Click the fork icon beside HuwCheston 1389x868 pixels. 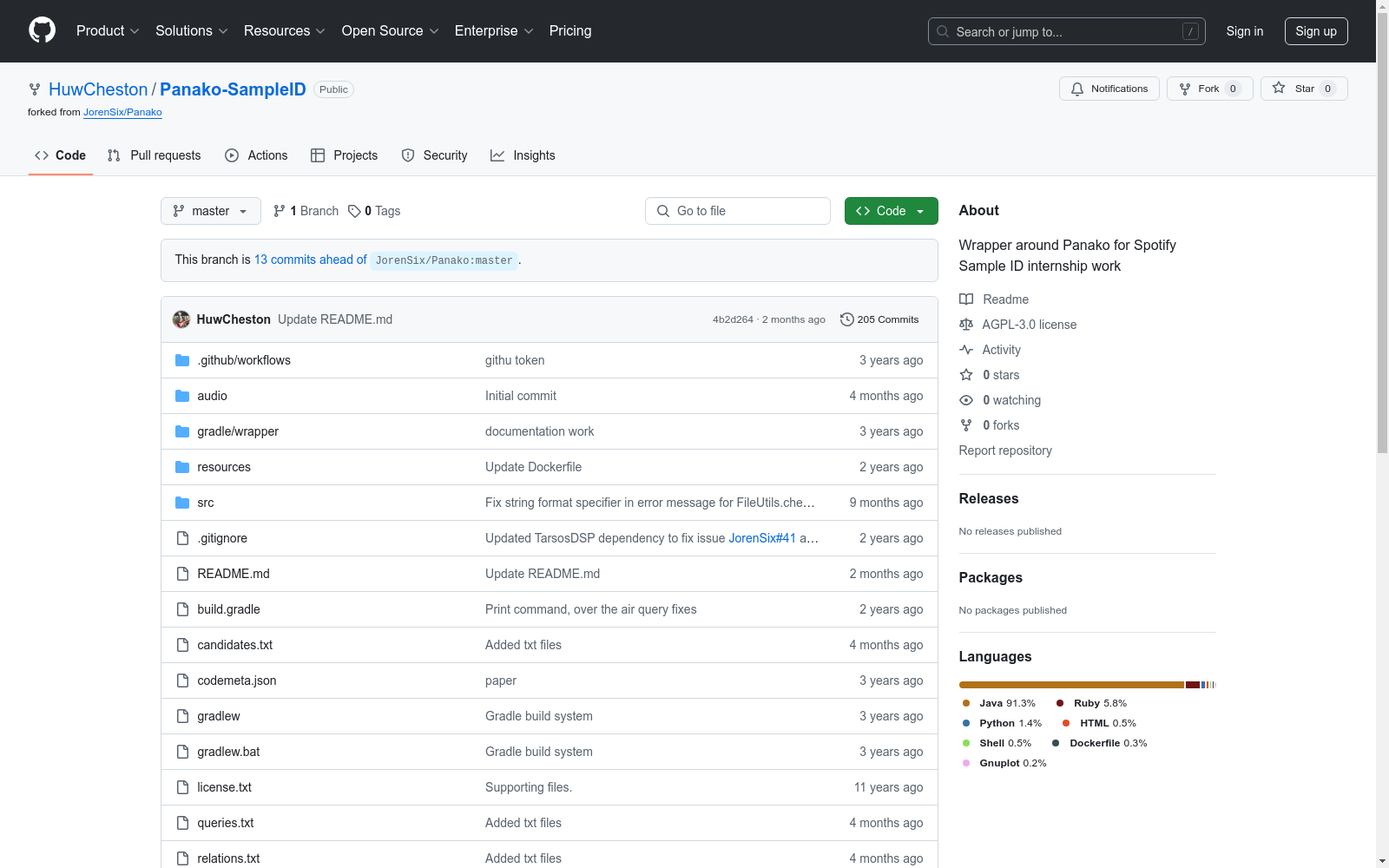(x=35, y=89)
